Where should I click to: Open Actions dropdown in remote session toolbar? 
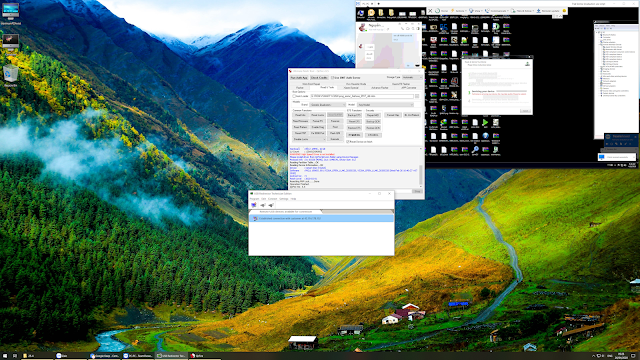[x=460, y=11]
